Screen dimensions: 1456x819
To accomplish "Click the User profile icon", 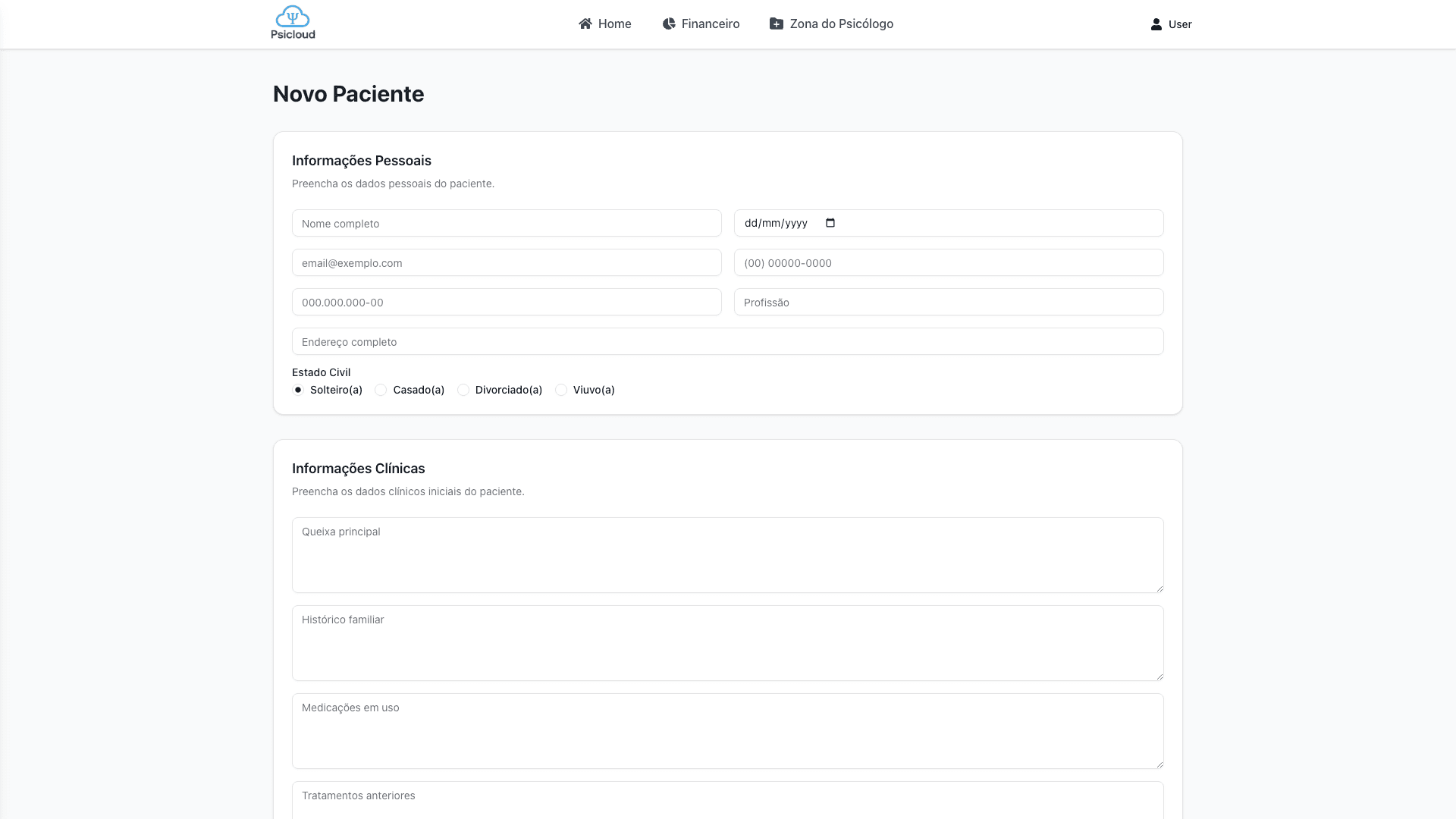I will pyautogui.click(x=1156, y=24).
